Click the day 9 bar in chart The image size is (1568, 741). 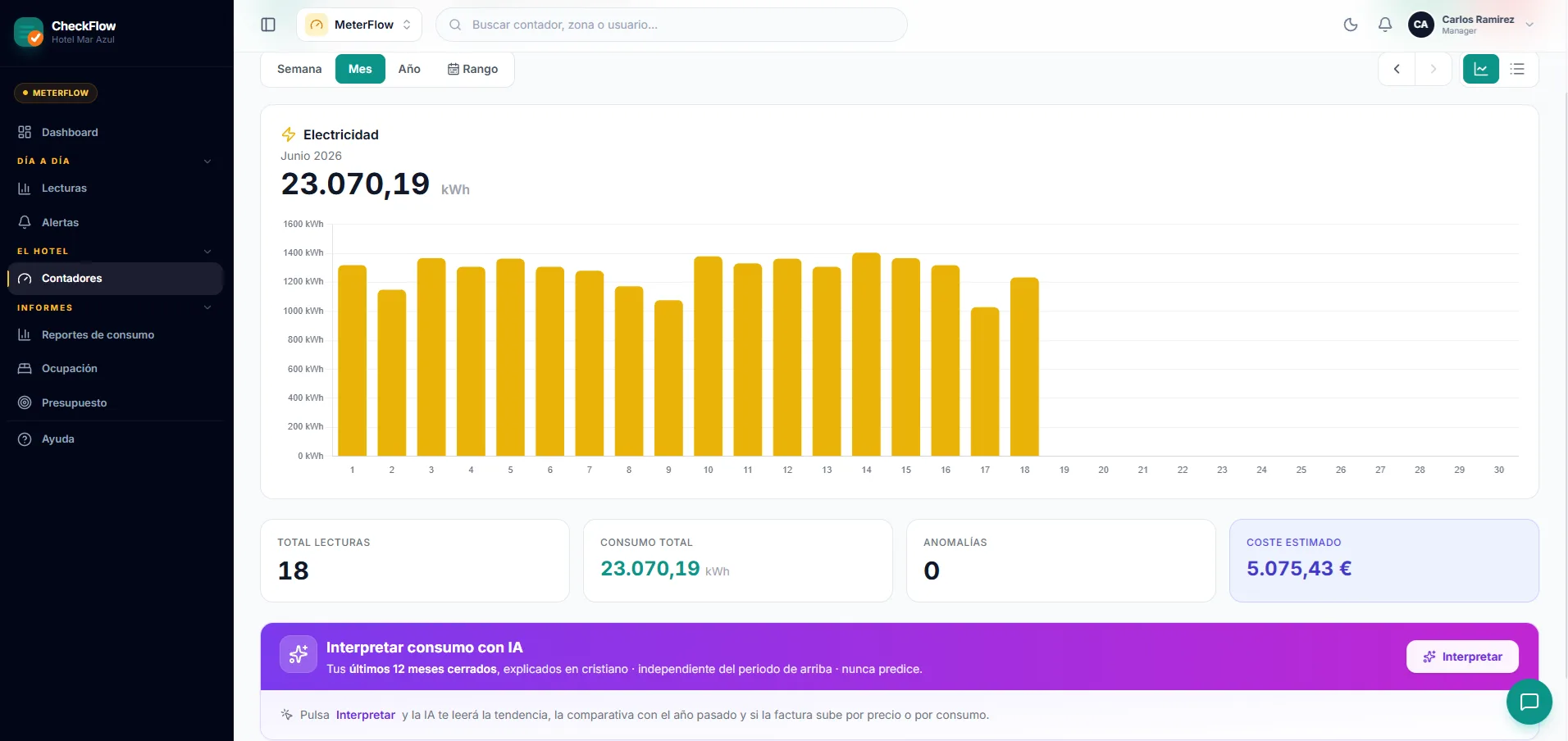[x=668, y=378]
